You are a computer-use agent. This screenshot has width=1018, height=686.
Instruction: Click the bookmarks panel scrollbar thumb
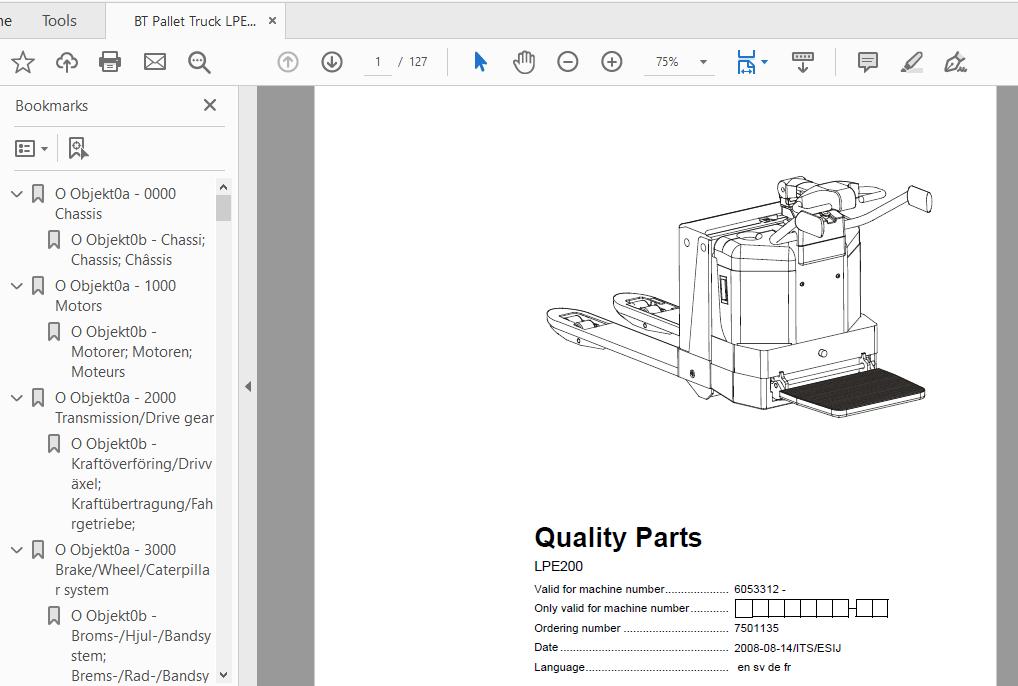[x=223, y=208]
